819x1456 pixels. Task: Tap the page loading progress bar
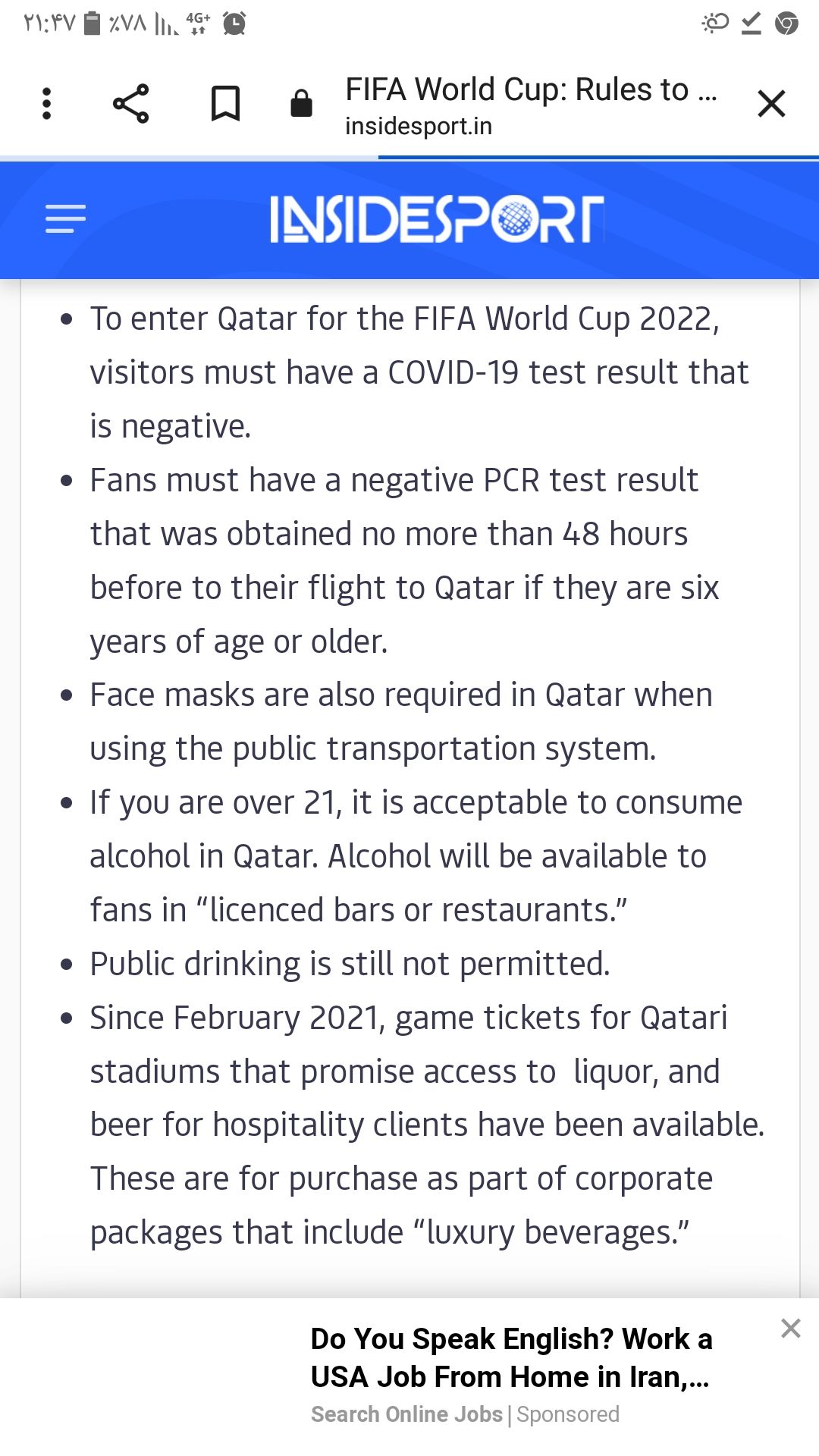pos(409,158)
